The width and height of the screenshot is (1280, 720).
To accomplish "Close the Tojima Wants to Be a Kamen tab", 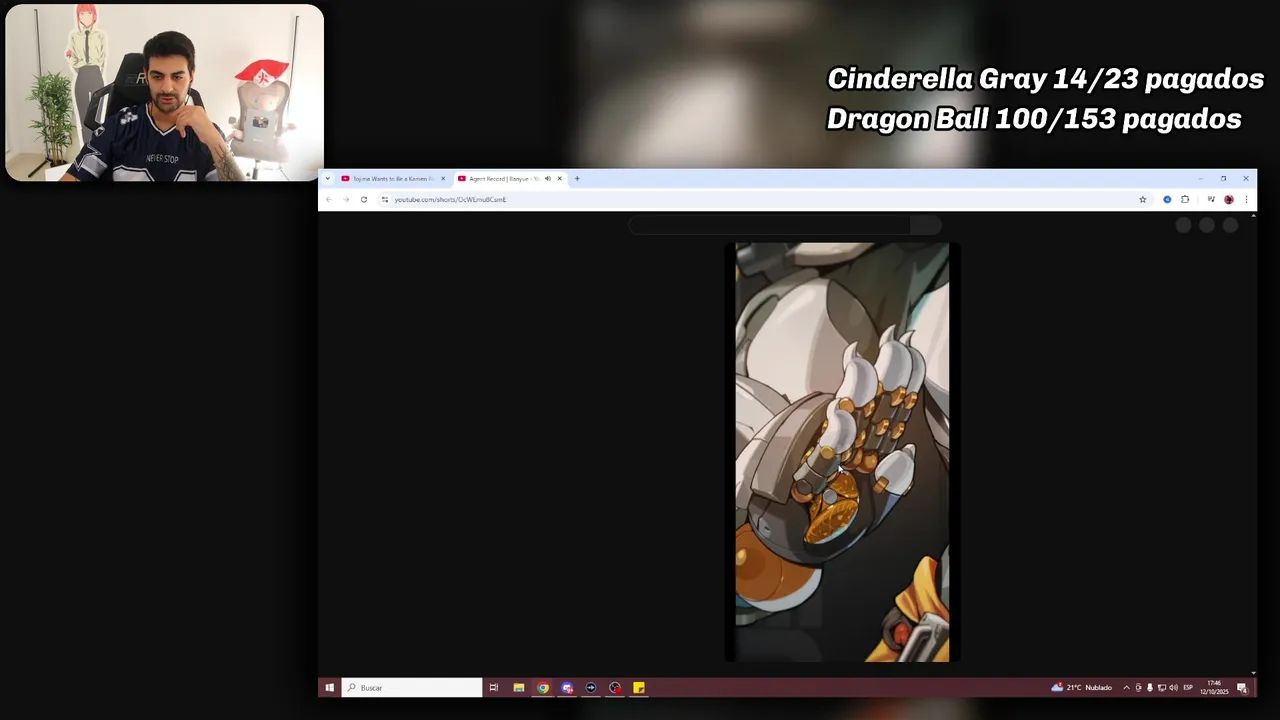I will coord(443,179).
